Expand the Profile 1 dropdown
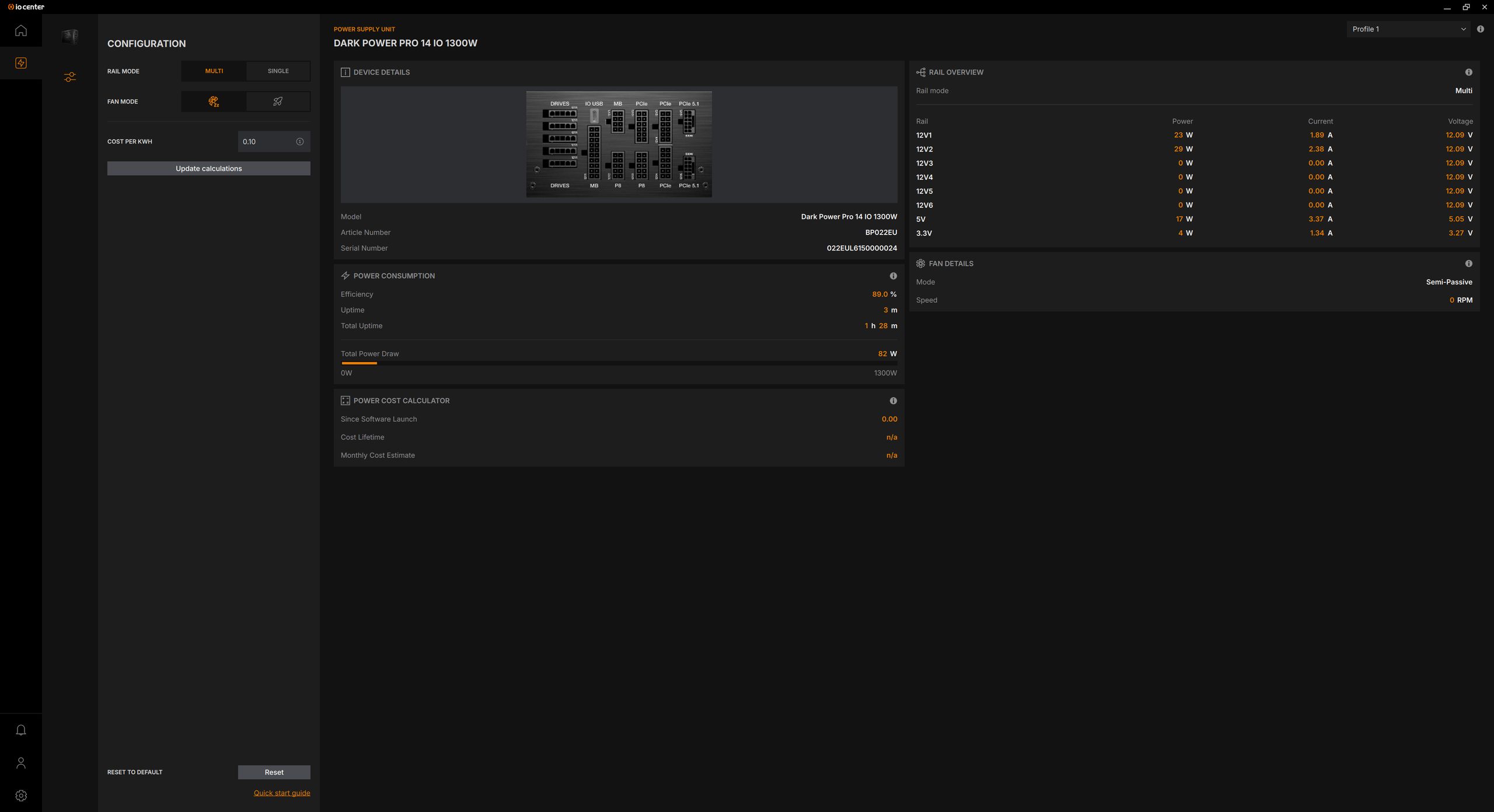Viewport: 1494px width, 812px height. (1409, 29)
